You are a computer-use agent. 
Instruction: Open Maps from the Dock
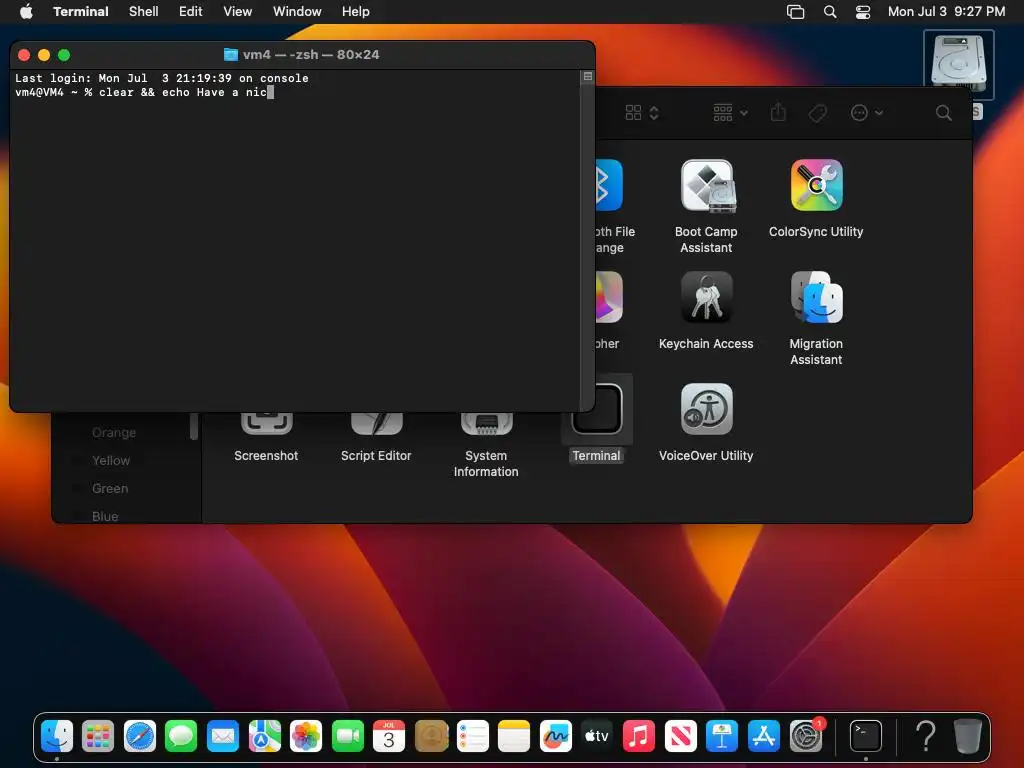coord(264,736)
